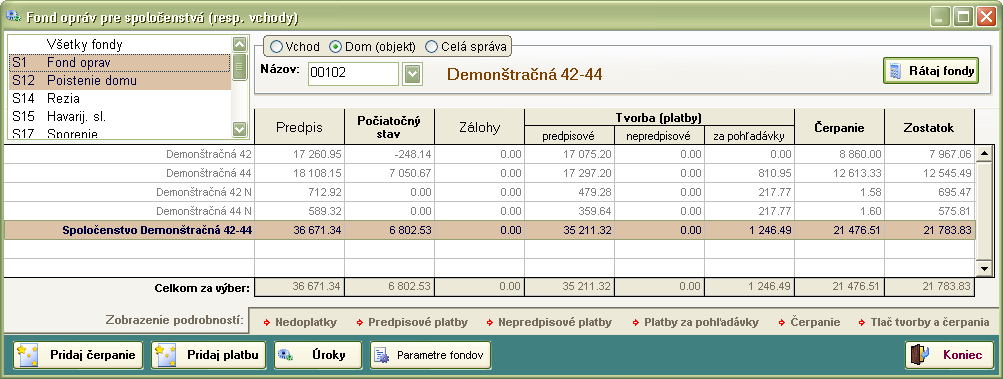
Task: Click the calculator icon on Rátaj fondy
Action: coord(896,71)
